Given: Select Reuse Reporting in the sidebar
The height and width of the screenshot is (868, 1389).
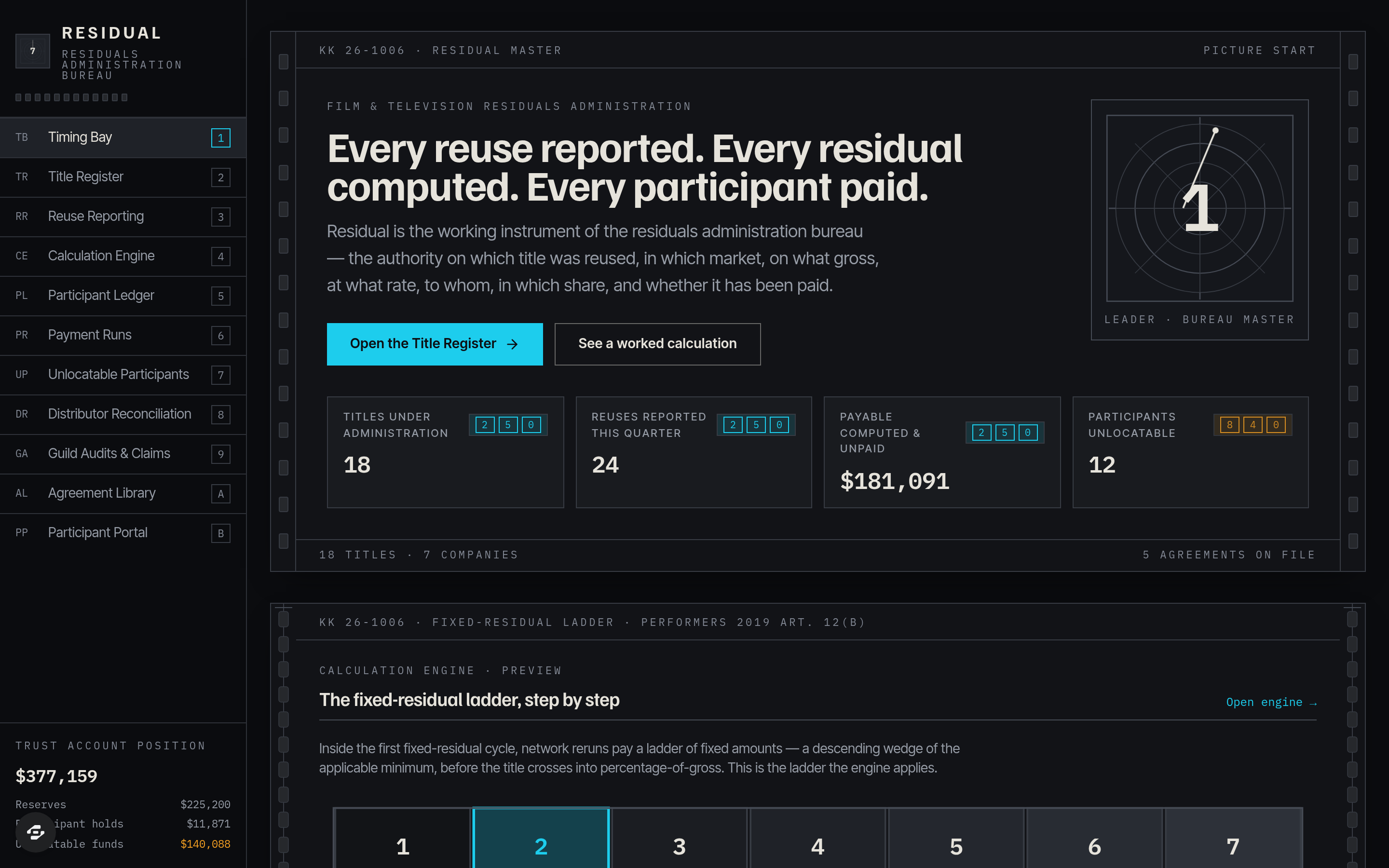Looking at the screenshot, I should [x=123, y=217].
